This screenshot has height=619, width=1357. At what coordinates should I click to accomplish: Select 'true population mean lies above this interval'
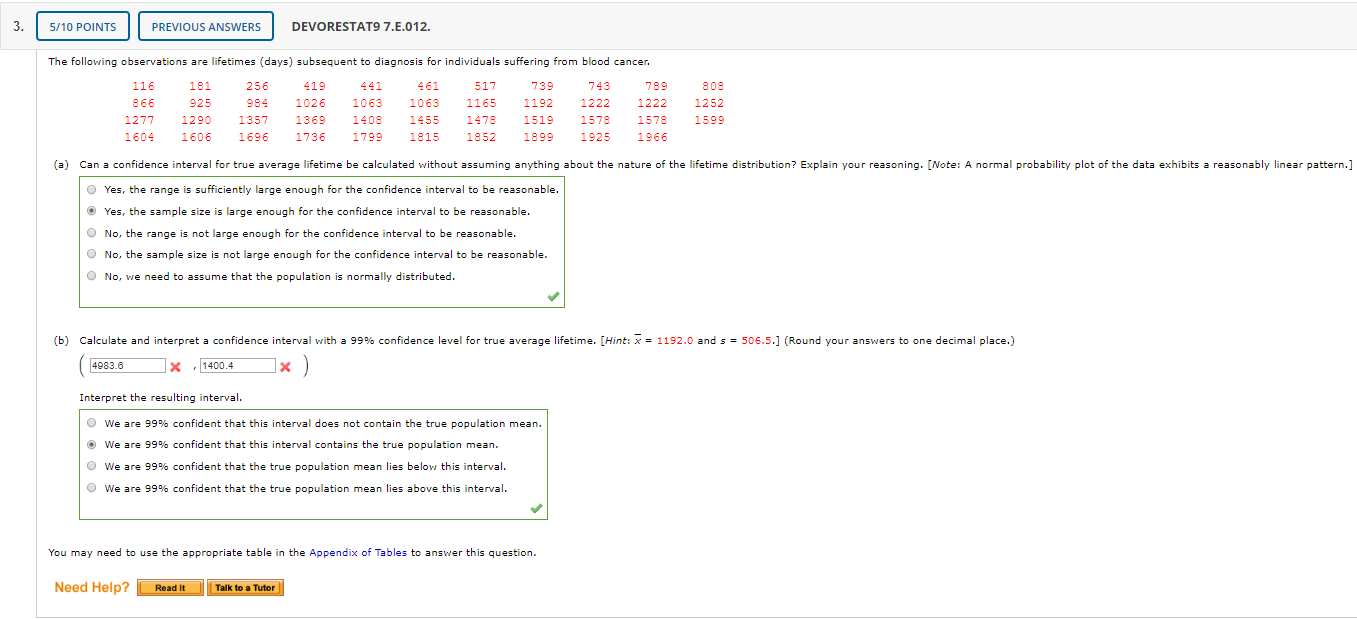(91, 487)
